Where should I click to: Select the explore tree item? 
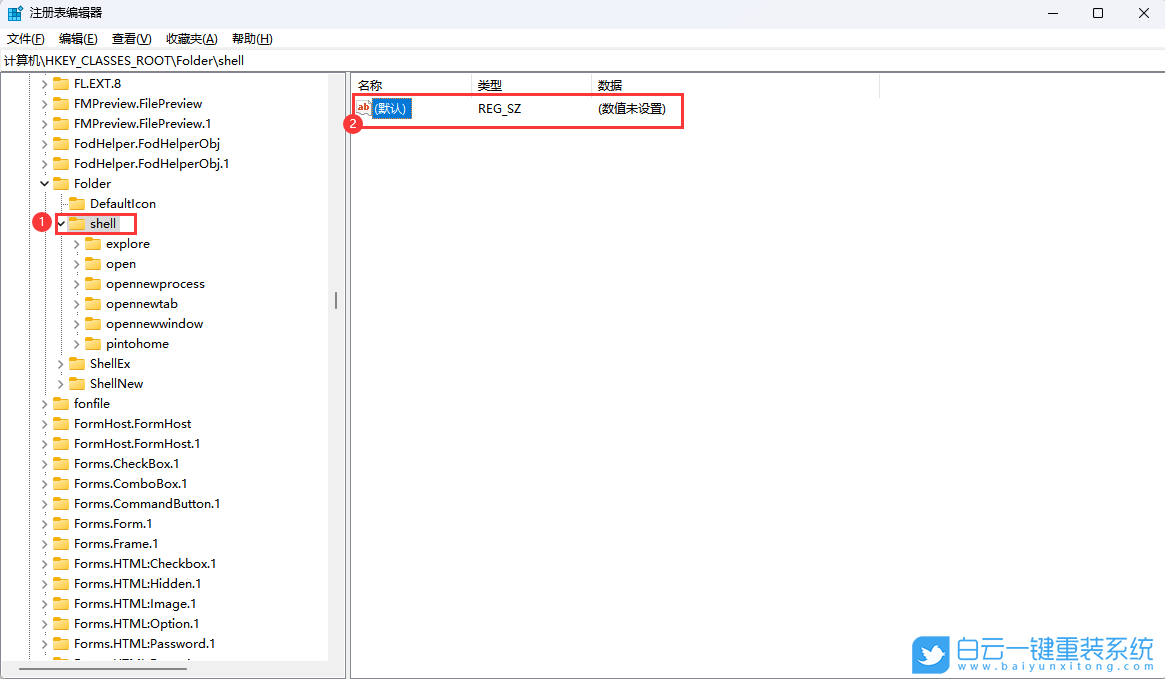click(x=126, y=243)
